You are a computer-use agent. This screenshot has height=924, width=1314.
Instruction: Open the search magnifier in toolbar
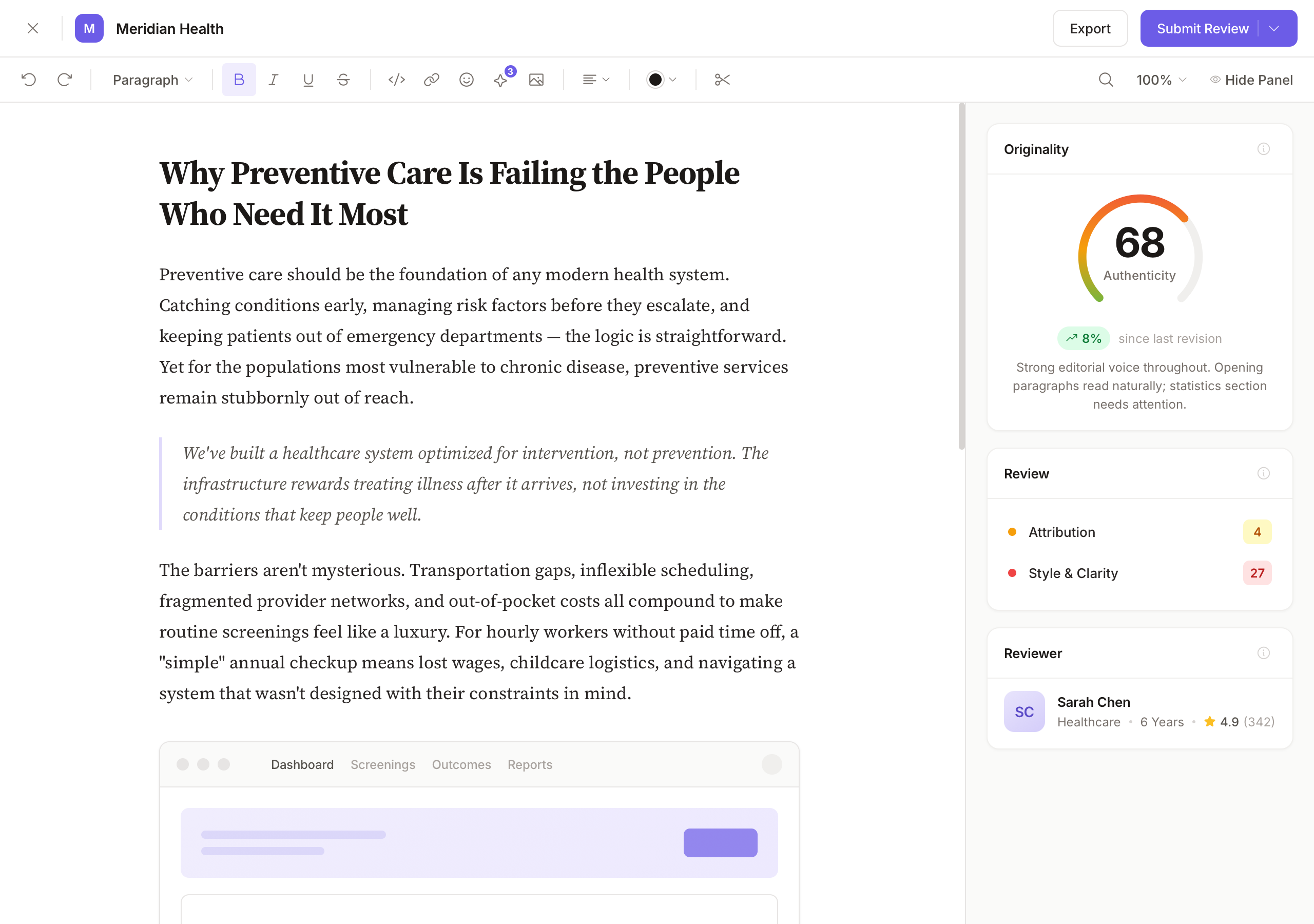pos(1106,80)
